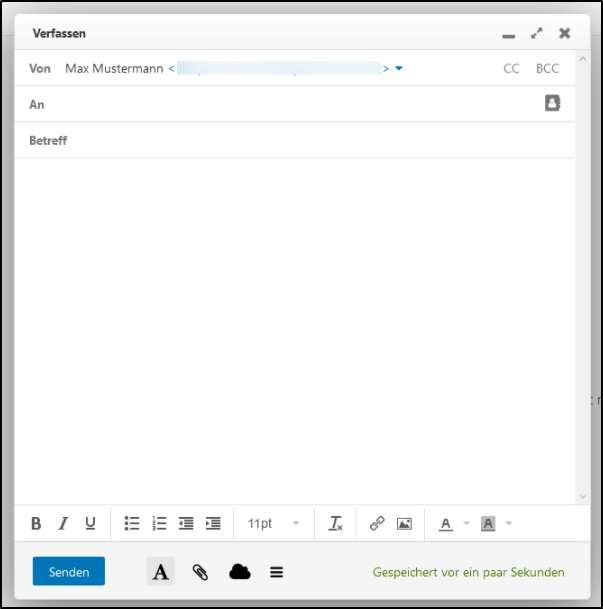The image size is (603, 609).
Task: Toggle bold formatting
Action: [x=36, y=523]
